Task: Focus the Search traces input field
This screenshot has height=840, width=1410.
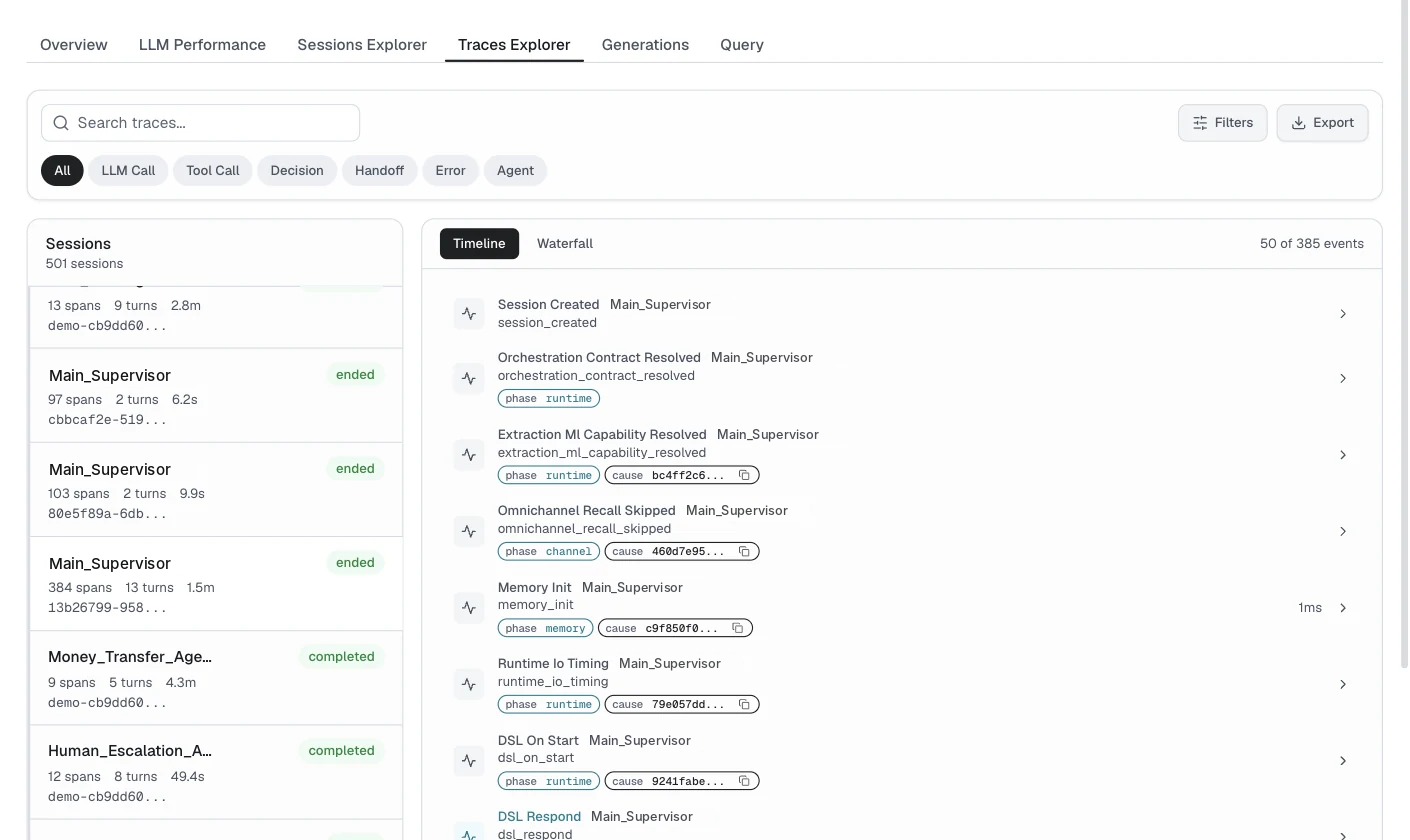Action: 200,123
